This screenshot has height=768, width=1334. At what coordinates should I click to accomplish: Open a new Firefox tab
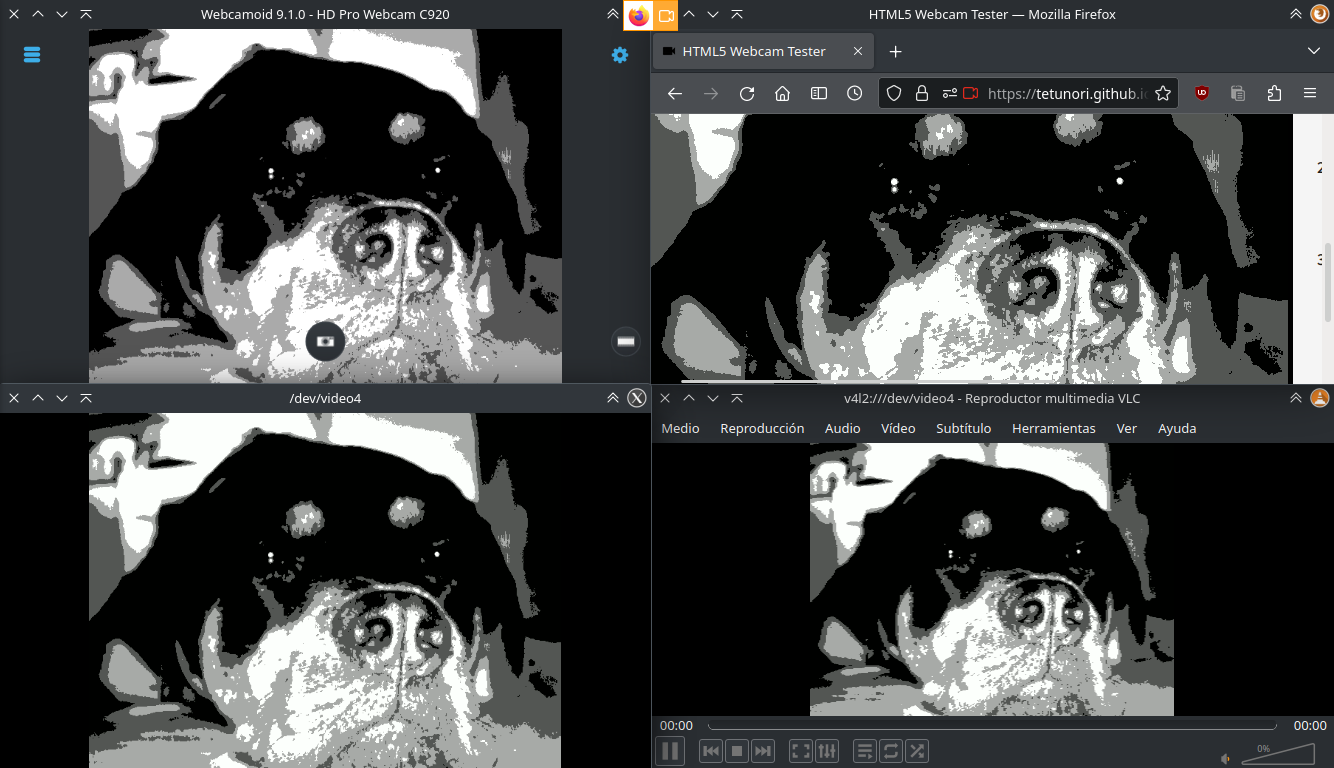[895, 51]
